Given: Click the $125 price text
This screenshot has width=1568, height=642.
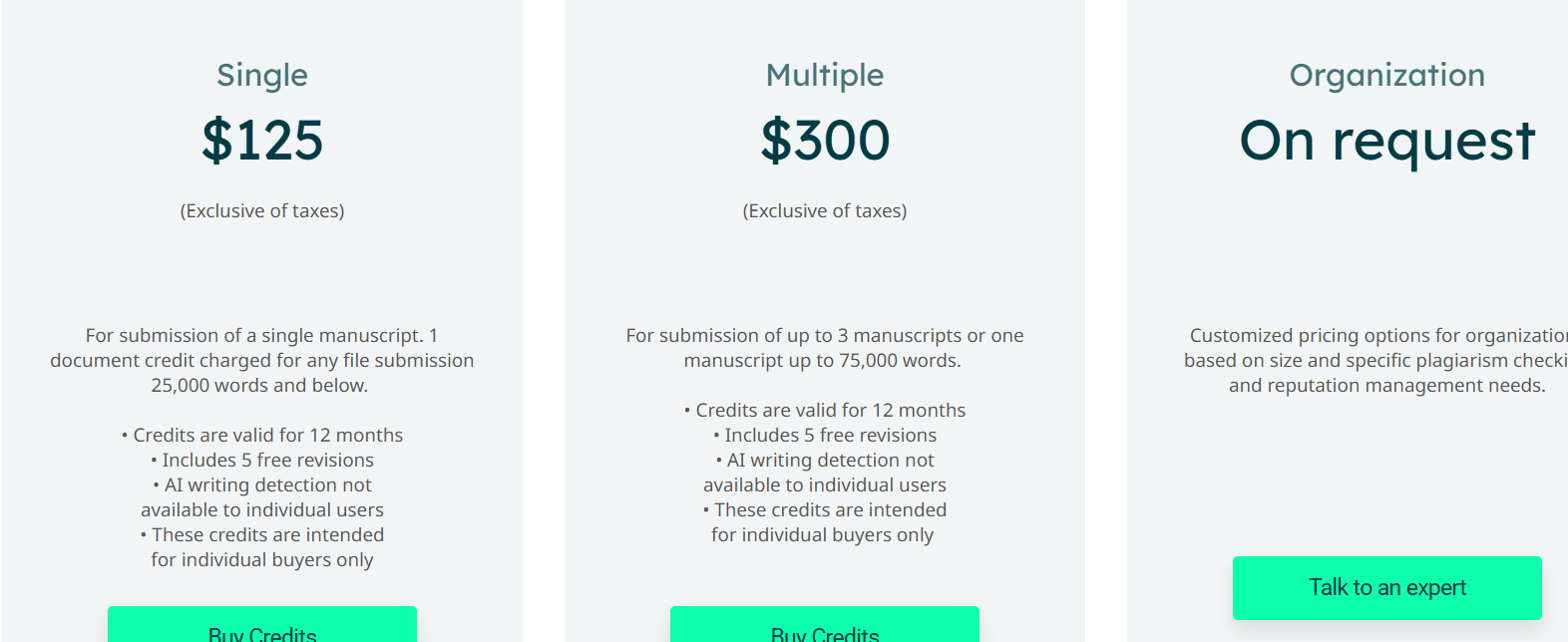Looking at the screenshot, I should coord(262,140).
